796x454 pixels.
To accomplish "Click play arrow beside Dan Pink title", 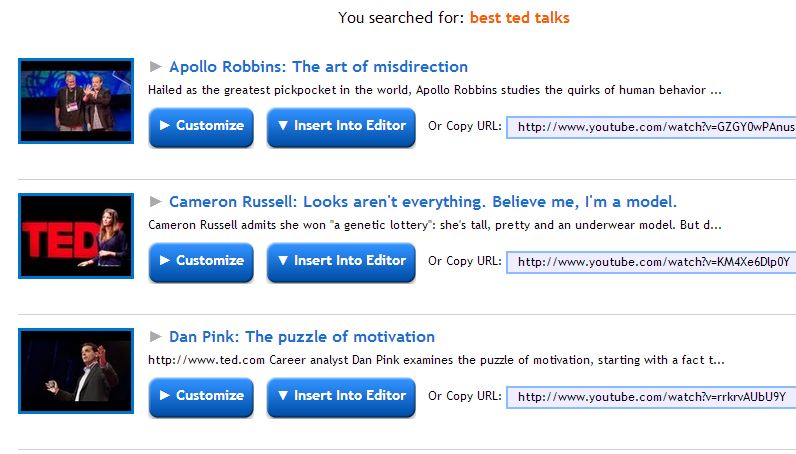I will pyautogui.click(x=155, y=336).
